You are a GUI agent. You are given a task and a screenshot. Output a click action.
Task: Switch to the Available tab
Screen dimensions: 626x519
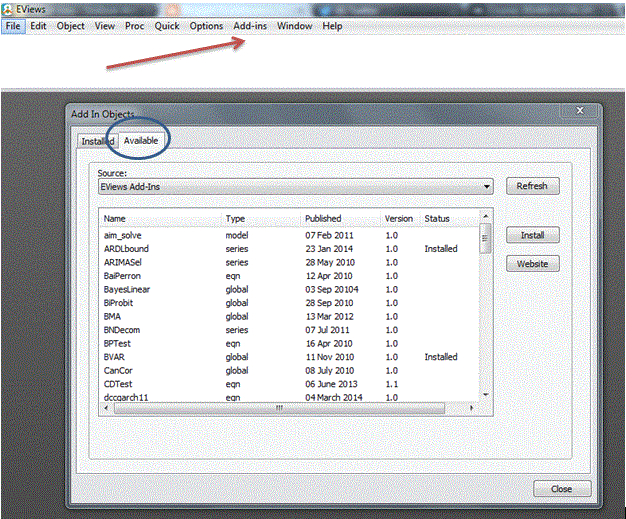tap(141, 141)
